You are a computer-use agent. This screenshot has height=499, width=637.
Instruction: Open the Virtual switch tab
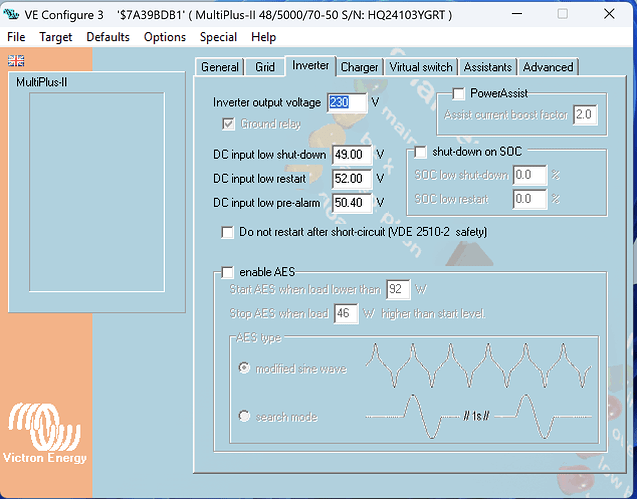pyautogui.click(x=421, y=67)
